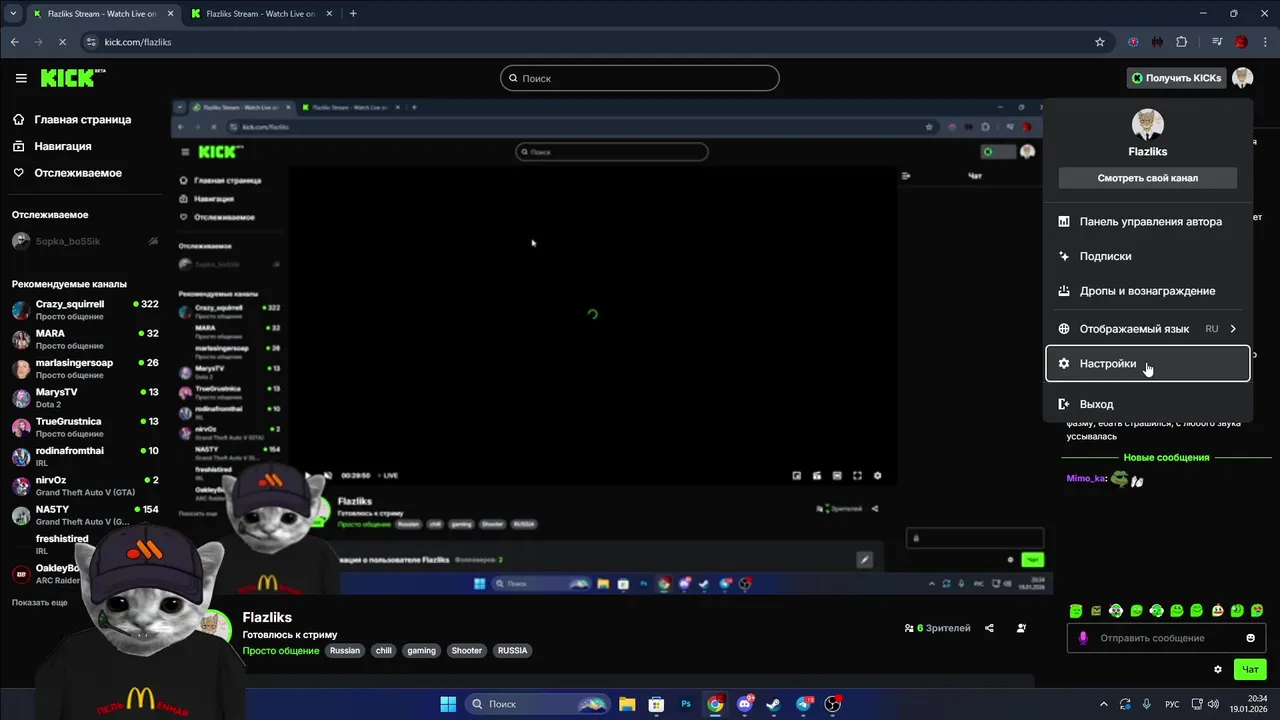Pick the first green quick emote
The image size is (1280, 720).
[x=1076, y=610]
